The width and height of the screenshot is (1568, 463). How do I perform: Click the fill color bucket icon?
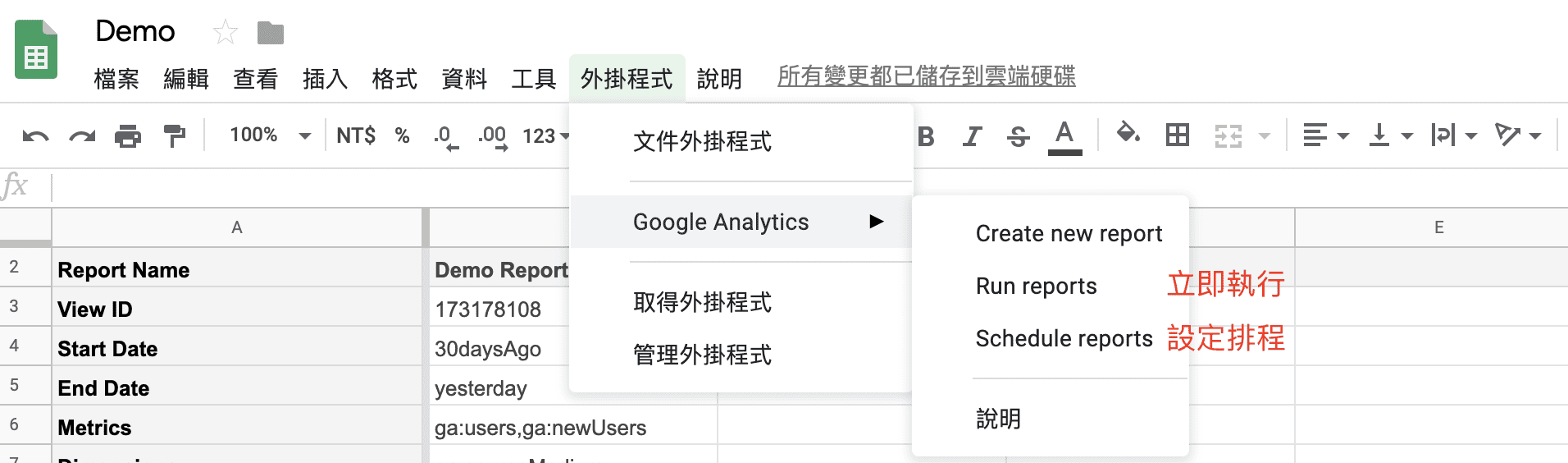point(1128,133)
